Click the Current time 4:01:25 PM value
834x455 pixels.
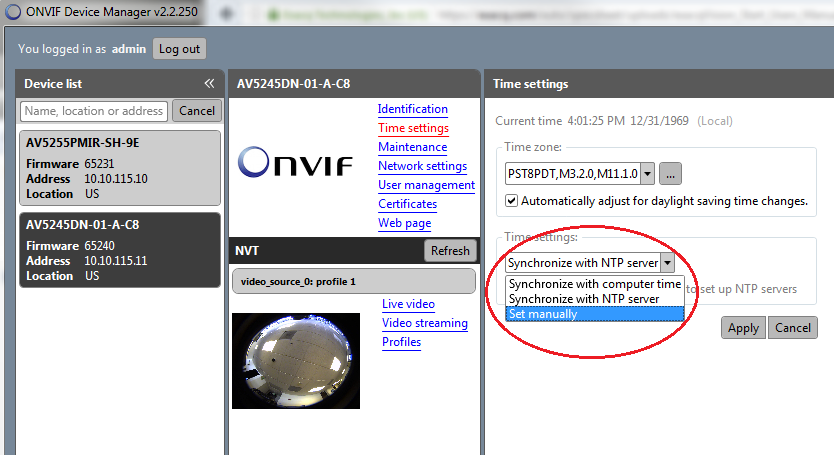[596, 121]
